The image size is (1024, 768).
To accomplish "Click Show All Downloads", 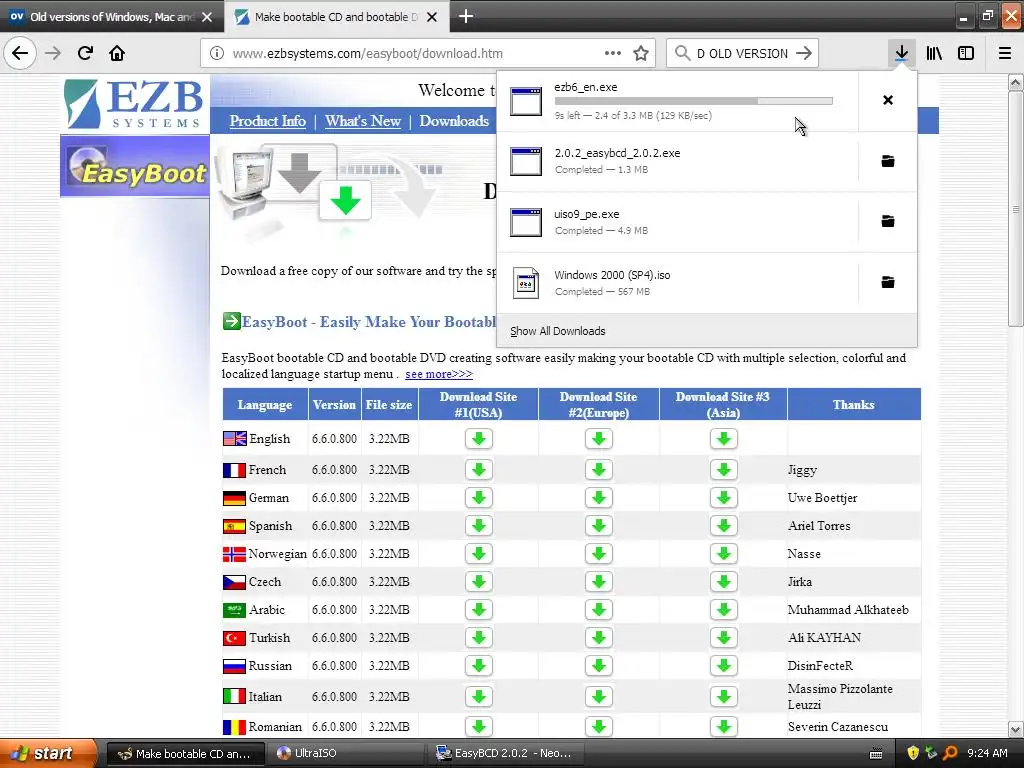I will coord(558,331).
